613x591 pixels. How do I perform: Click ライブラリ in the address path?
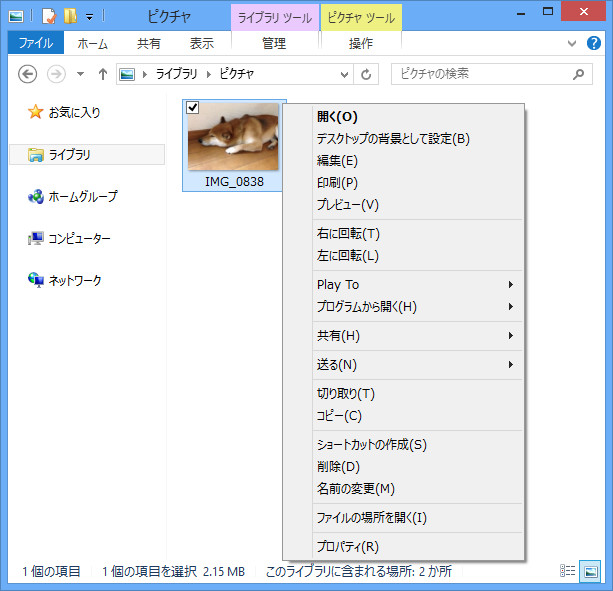pos(176,73)
